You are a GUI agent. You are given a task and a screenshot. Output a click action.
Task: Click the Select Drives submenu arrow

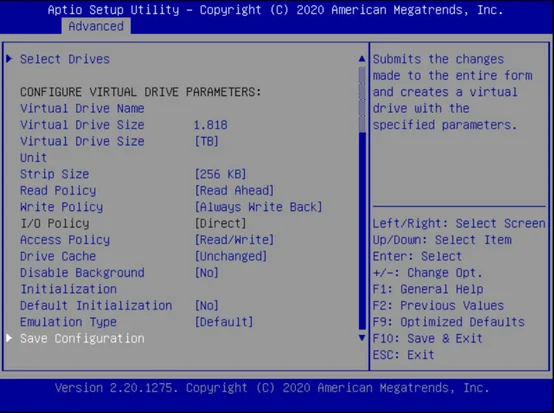10,59
